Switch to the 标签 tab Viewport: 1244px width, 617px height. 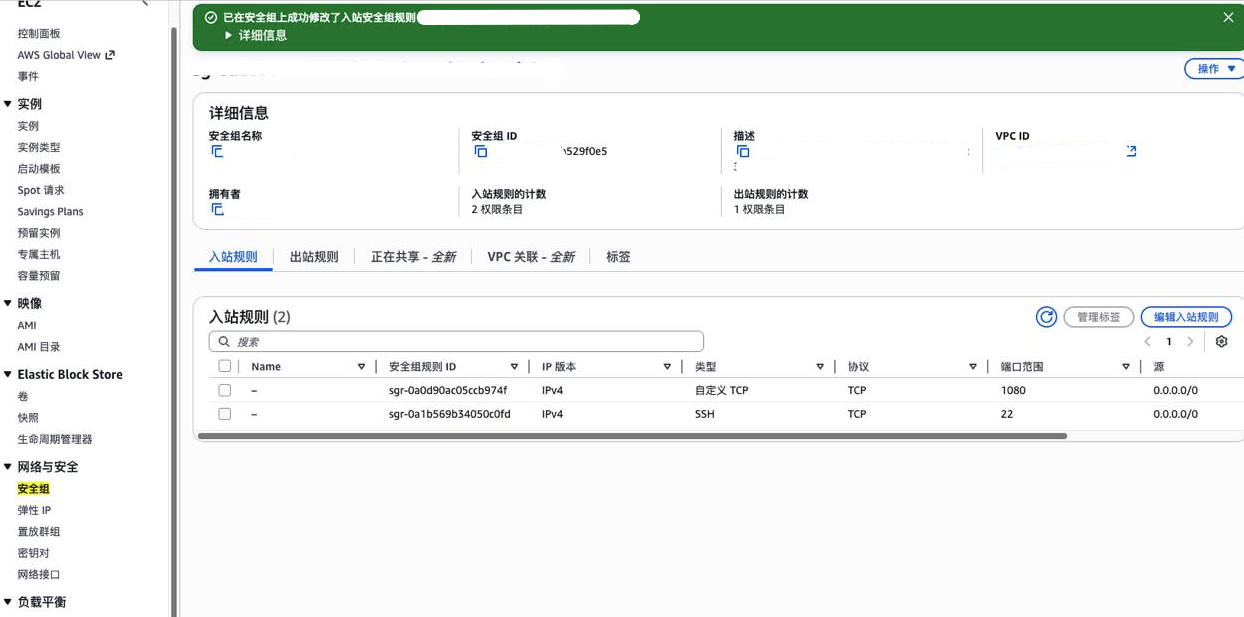(618, 257)
